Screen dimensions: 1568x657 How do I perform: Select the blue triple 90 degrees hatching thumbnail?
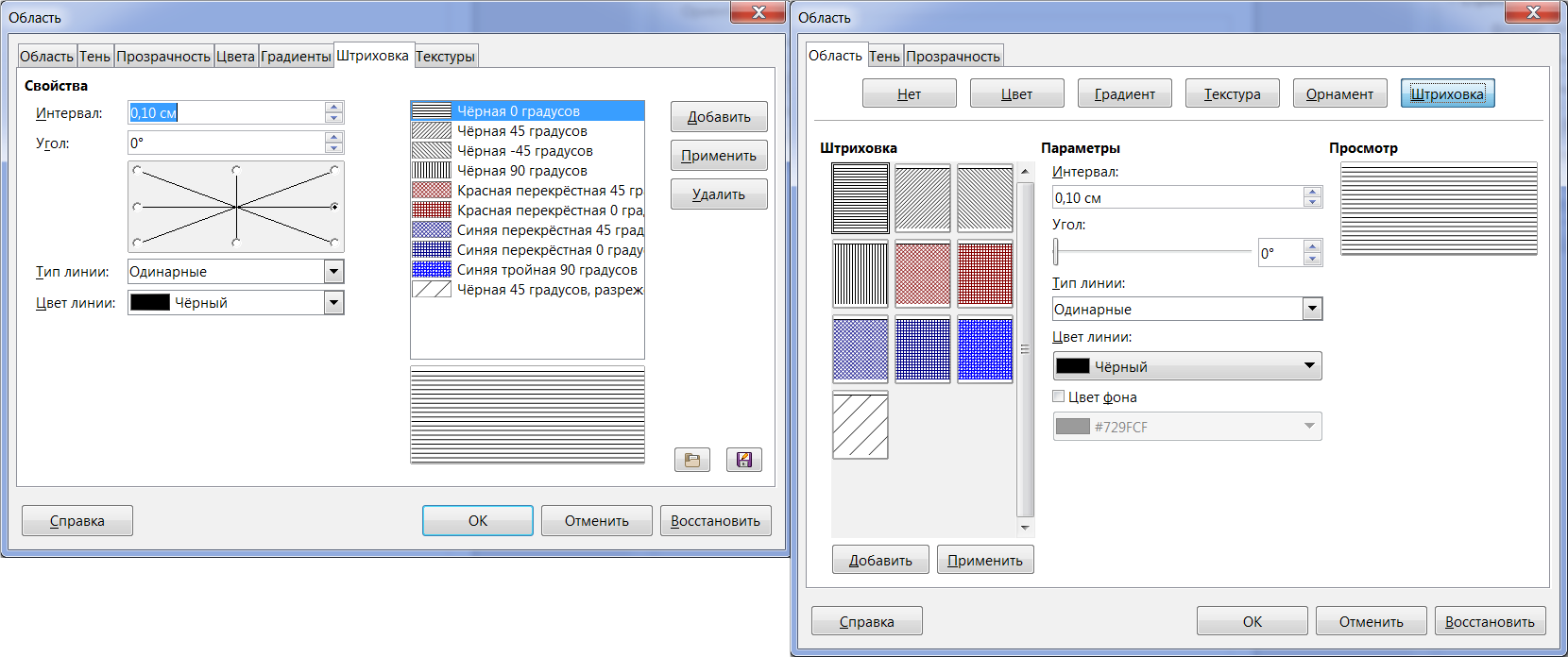[x=984, y=349]
